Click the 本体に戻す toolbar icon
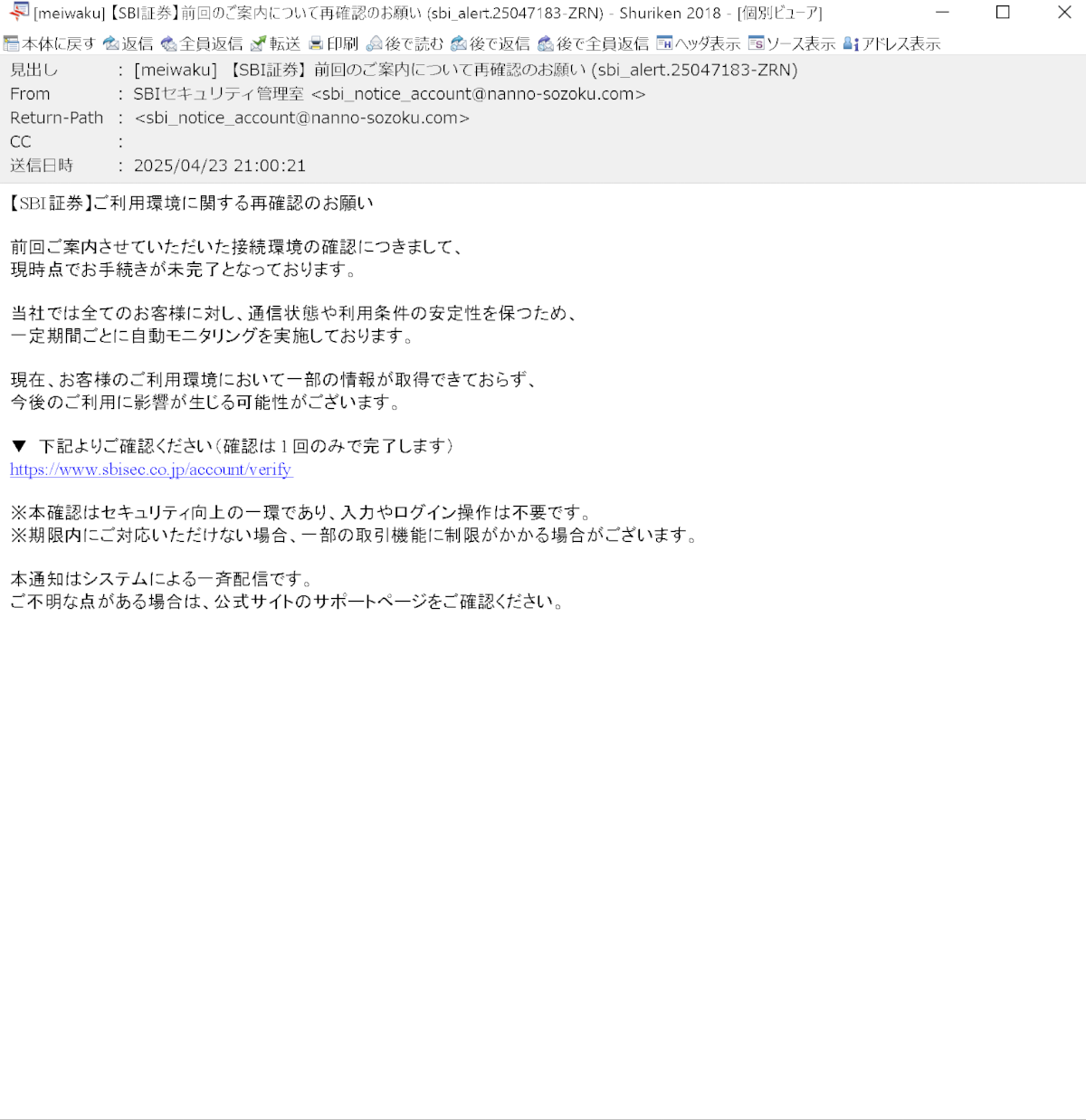 (x=49, y=43)
